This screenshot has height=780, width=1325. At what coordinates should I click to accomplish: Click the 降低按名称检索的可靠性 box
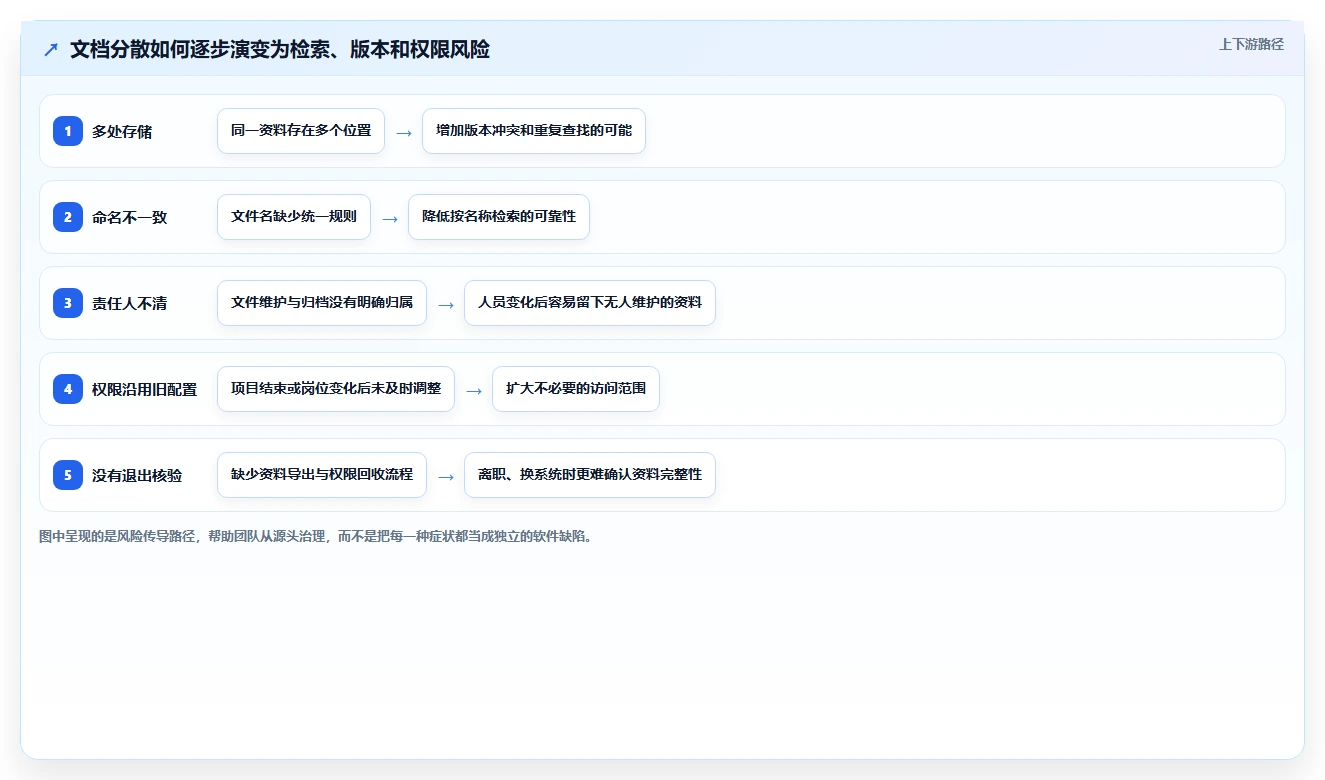[x=499, y=217]
